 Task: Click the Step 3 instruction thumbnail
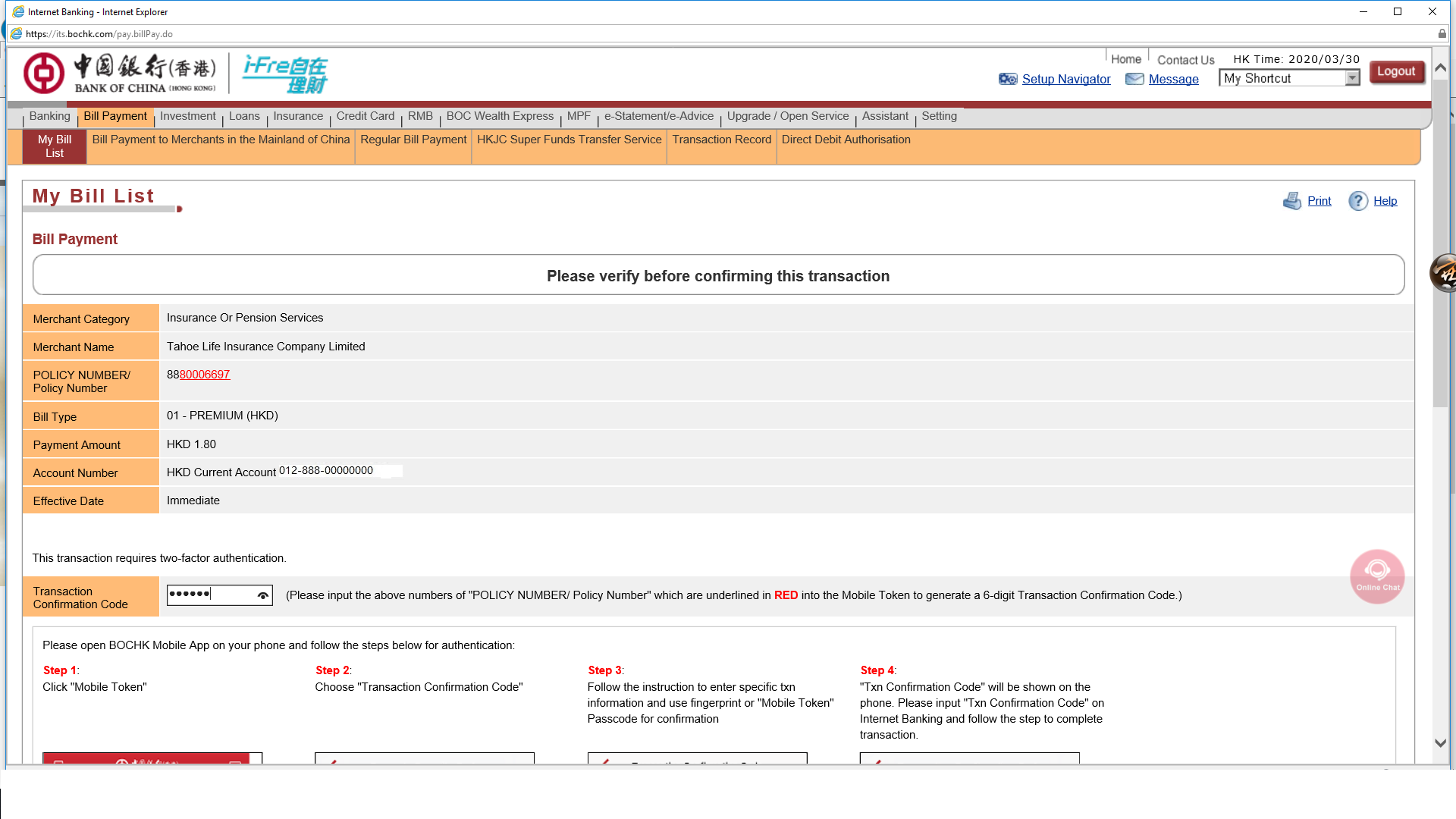click(x=697, y=758)
